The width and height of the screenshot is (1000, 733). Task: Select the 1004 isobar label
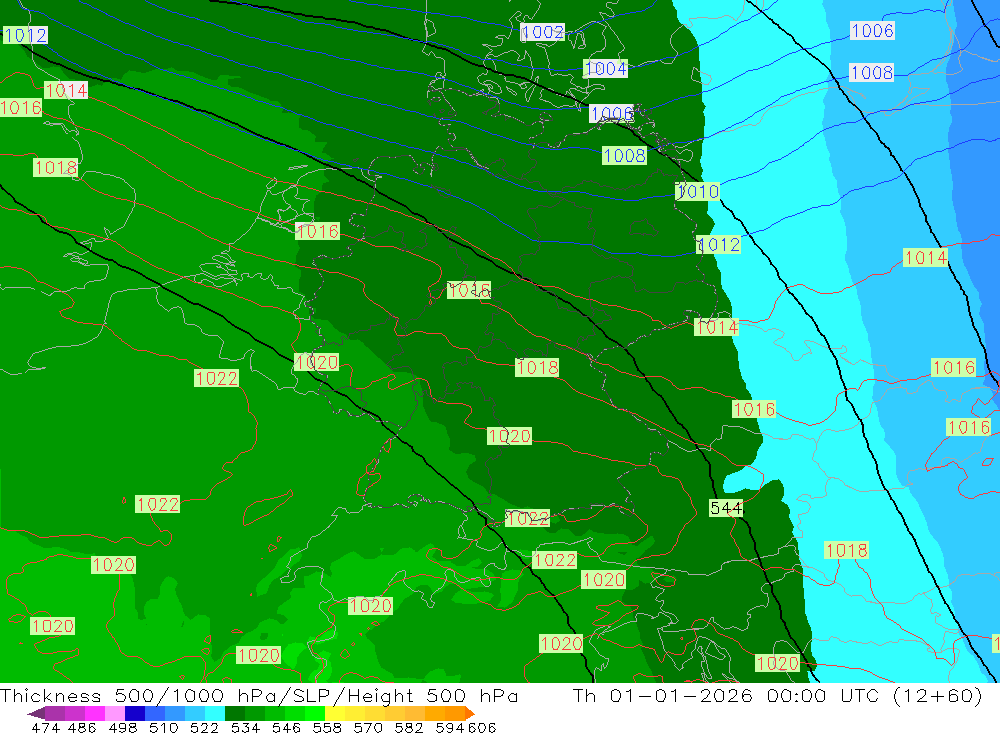[605, 69]
